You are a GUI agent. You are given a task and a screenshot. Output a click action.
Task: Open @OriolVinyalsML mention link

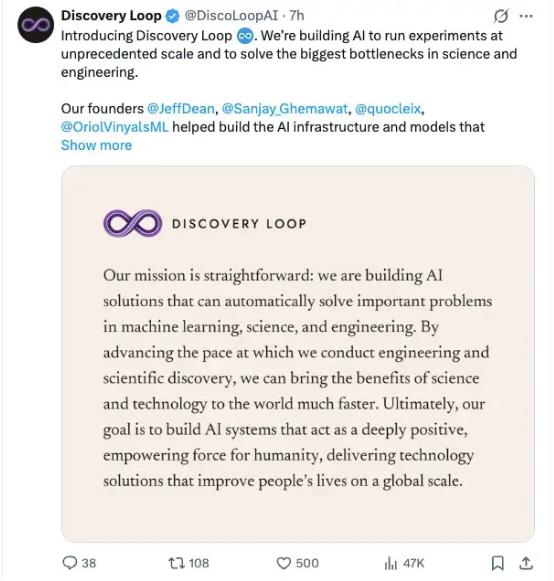point(115,127)
